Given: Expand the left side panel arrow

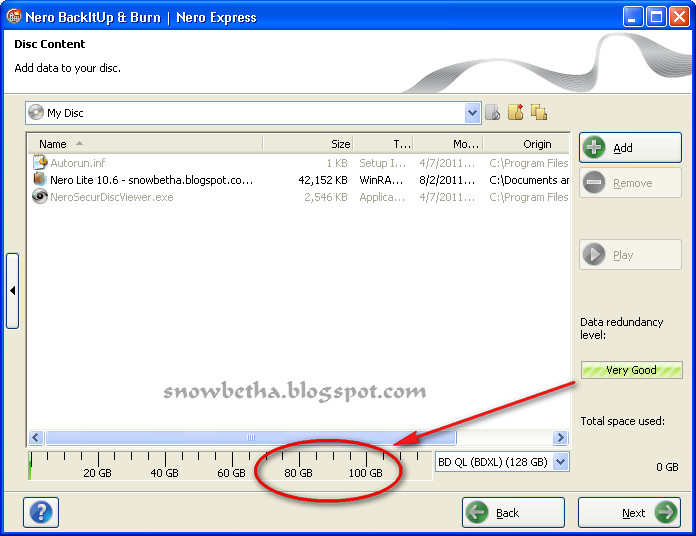Looking at the screenshot, I should 12,291.
